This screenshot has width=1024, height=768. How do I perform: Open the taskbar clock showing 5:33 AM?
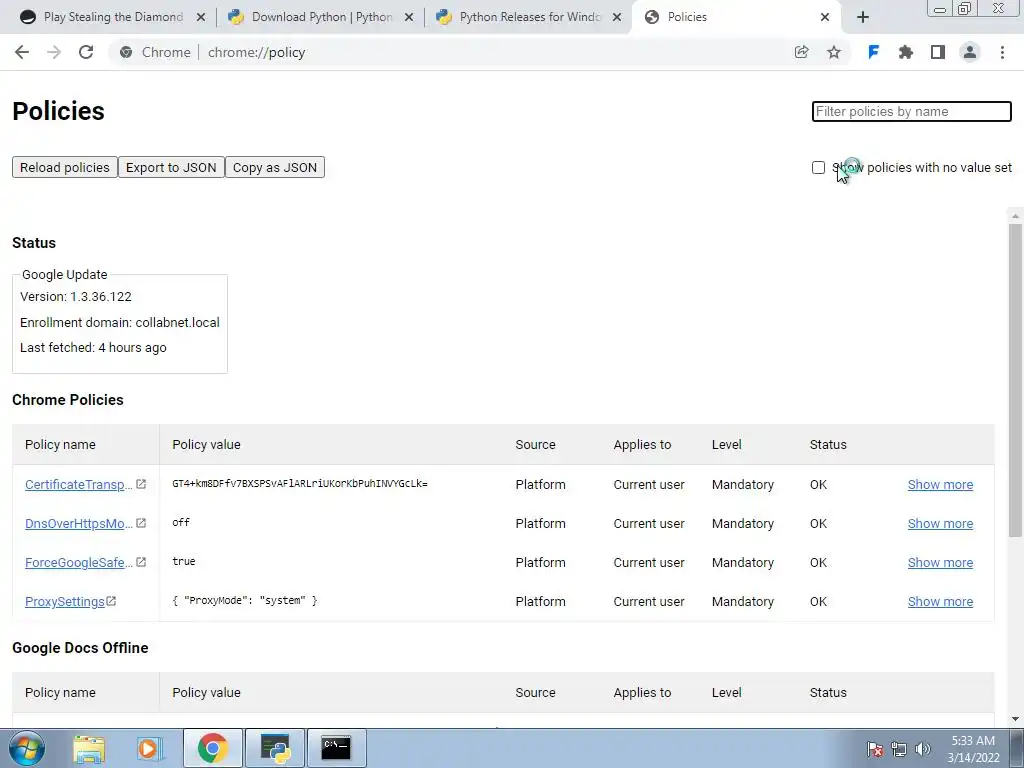point(973,749)
